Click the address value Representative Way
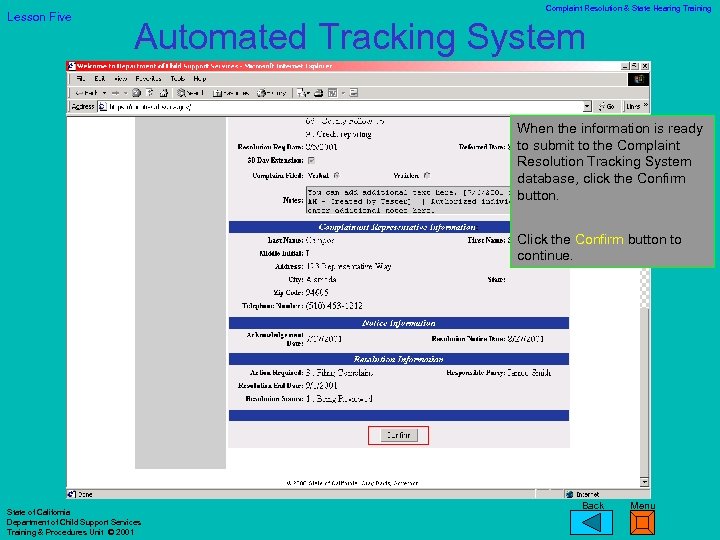Viewport: 720px width, 540px height. point(348,266)
